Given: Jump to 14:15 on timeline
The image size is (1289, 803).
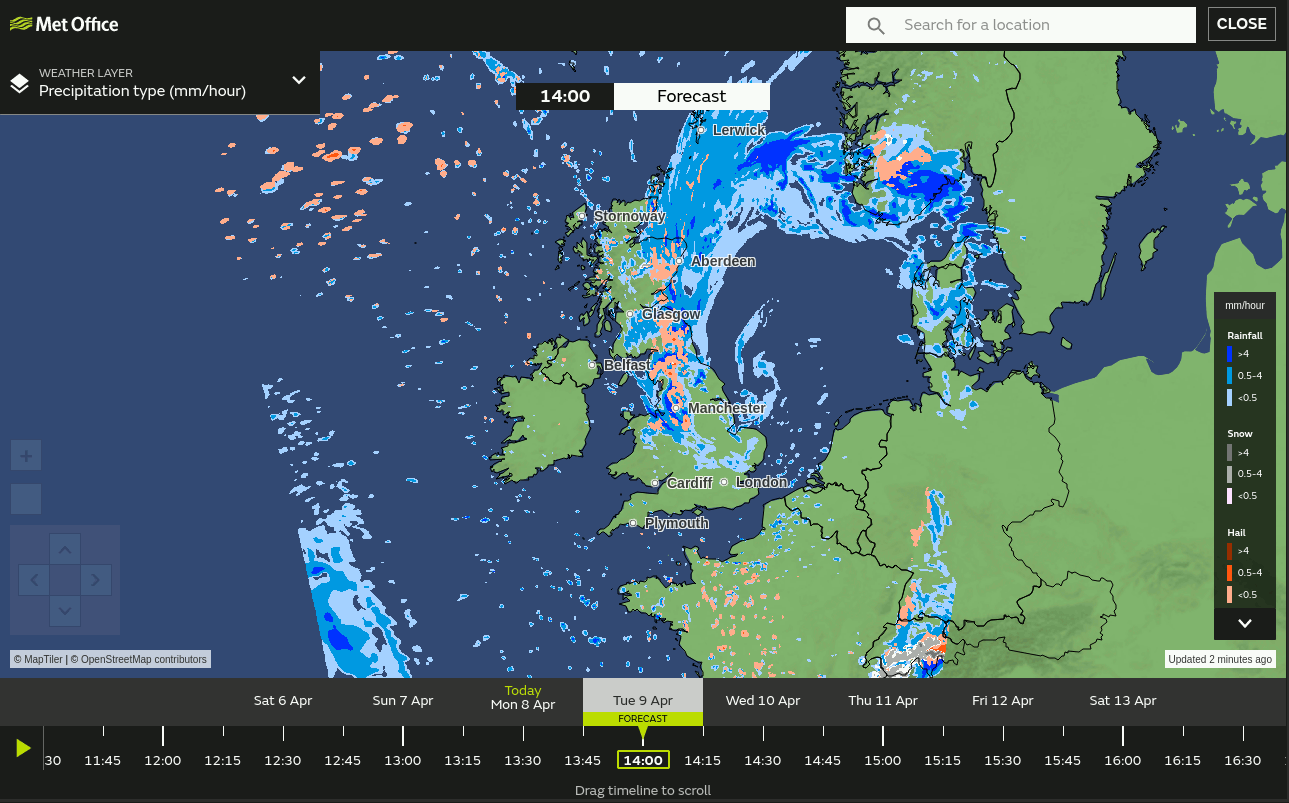Looking at the screenshot, I should click(703, 760).
